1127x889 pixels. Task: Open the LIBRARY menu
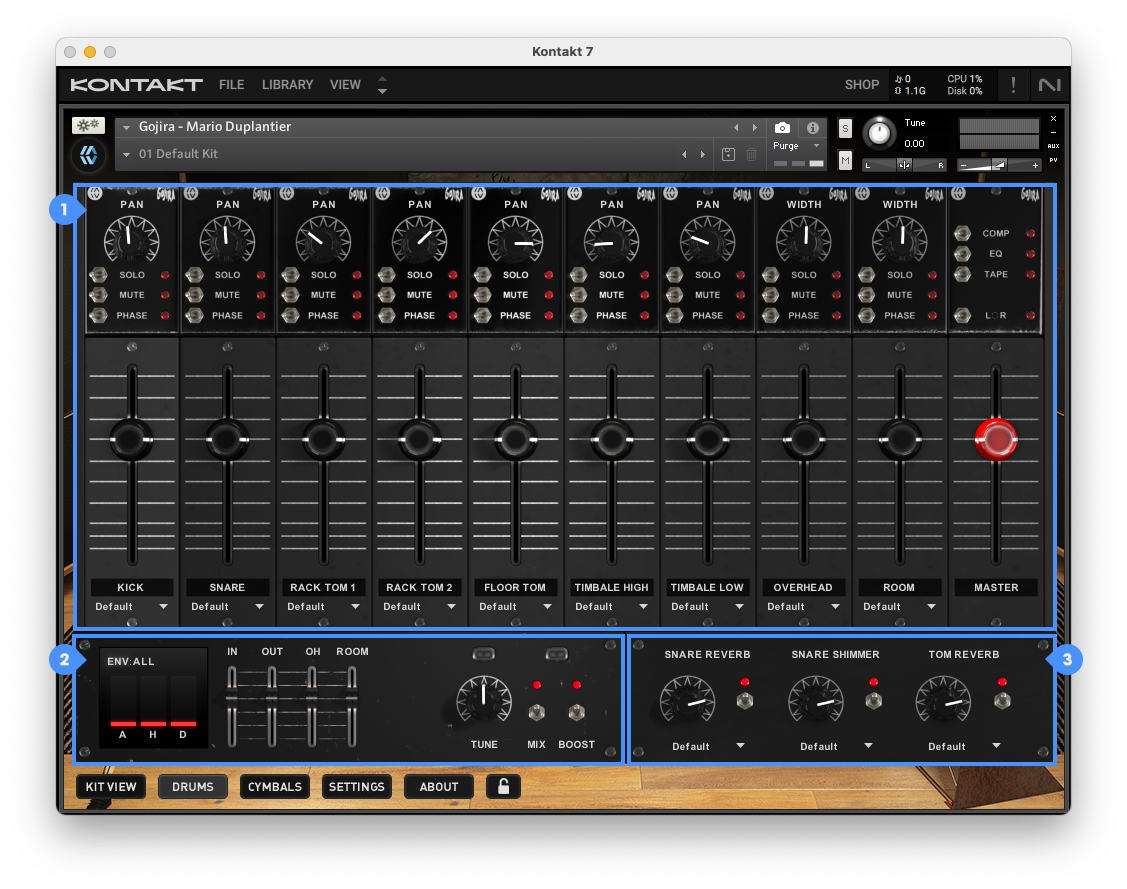(x=287, y=85)
